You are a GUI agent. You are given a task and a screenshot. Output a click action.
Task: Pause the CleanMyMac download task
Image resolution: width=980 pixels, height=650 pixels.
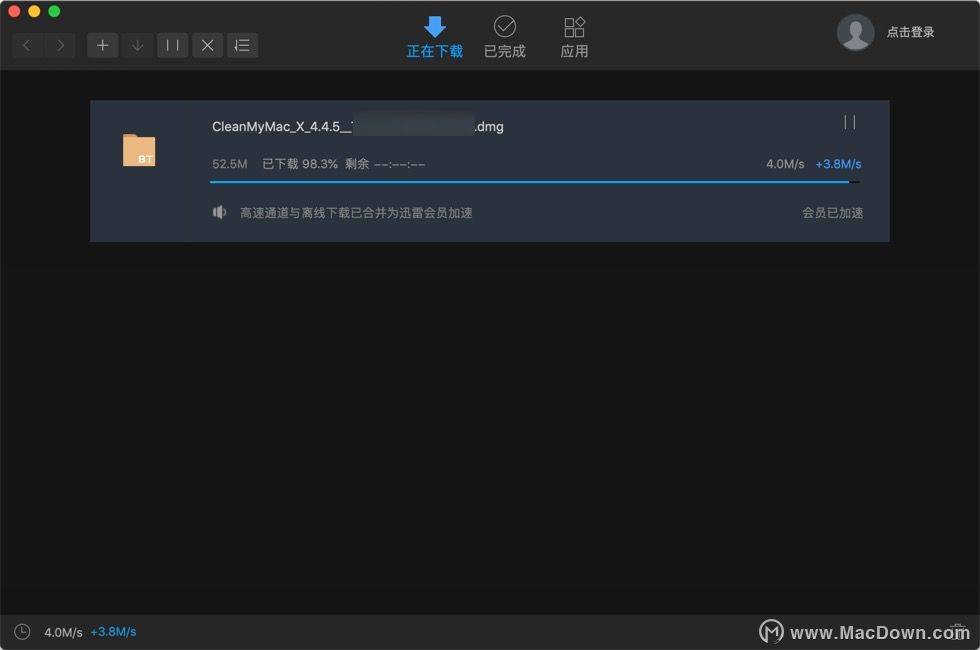pyautogui.click(x=849, y=122)
